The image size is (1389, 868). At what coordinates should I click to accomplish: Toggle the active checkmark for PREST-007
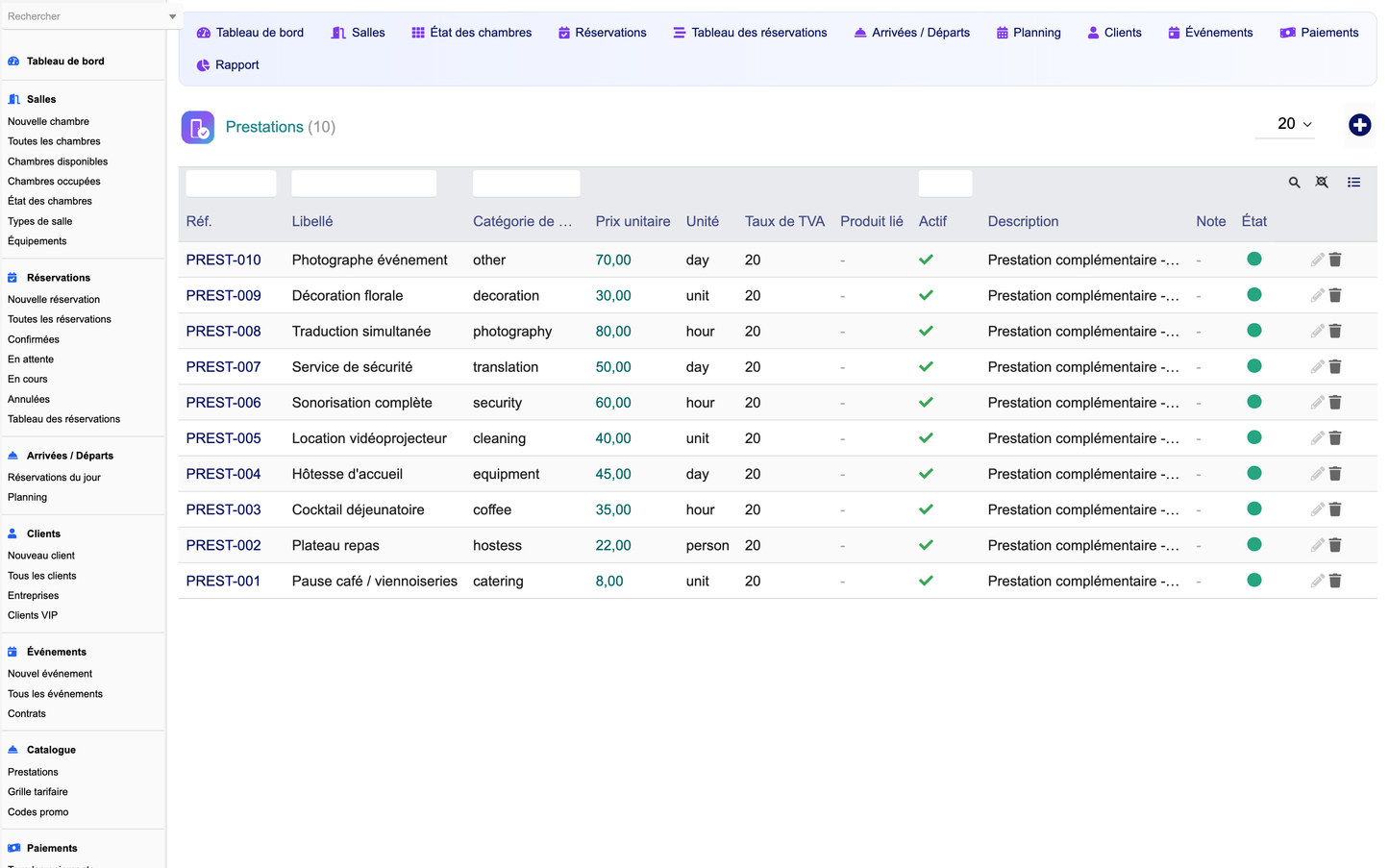tap(926, 366)
